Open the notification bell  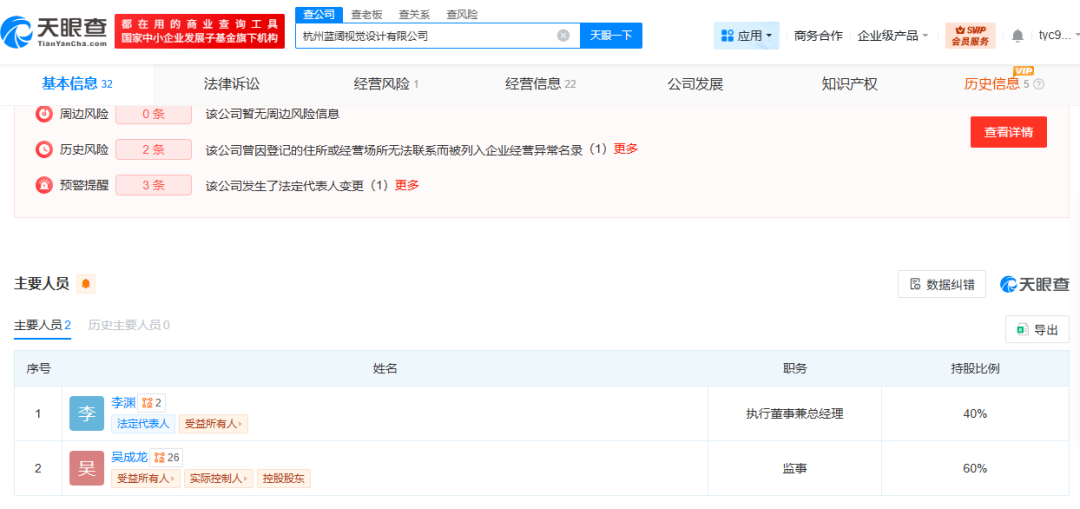click(1017, 36)
